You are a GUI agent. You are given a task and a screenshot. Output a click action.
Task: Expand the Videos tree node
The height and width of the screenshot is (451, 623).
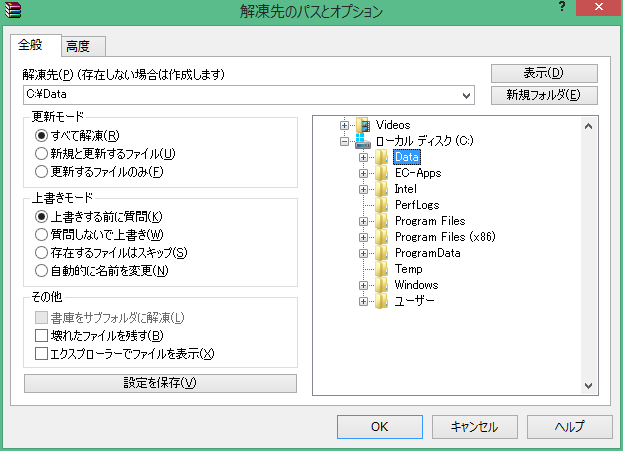[x=344, y=126]
